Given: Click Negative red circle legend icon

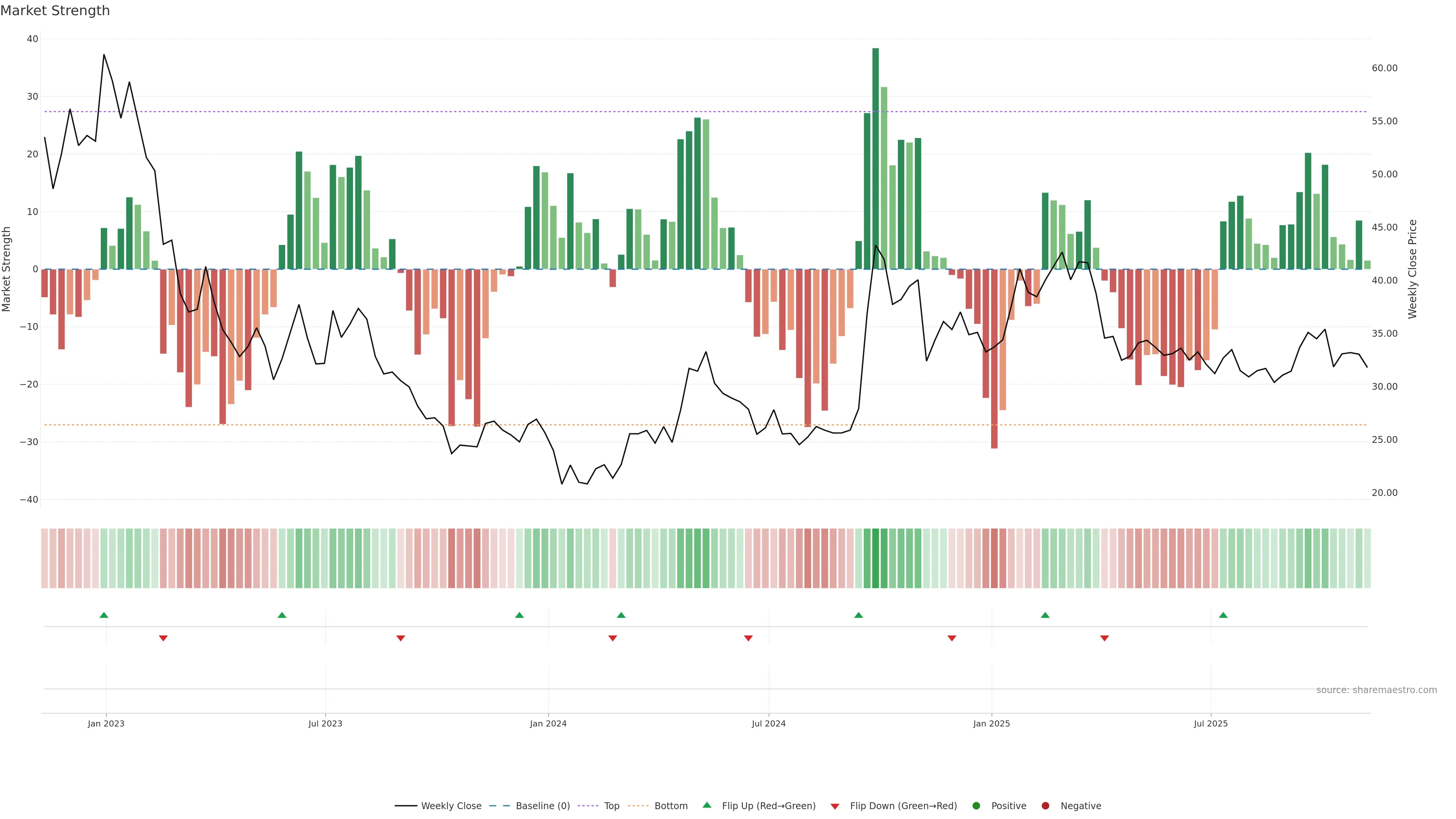Looking at the screenshot, I should [1045, 806].
